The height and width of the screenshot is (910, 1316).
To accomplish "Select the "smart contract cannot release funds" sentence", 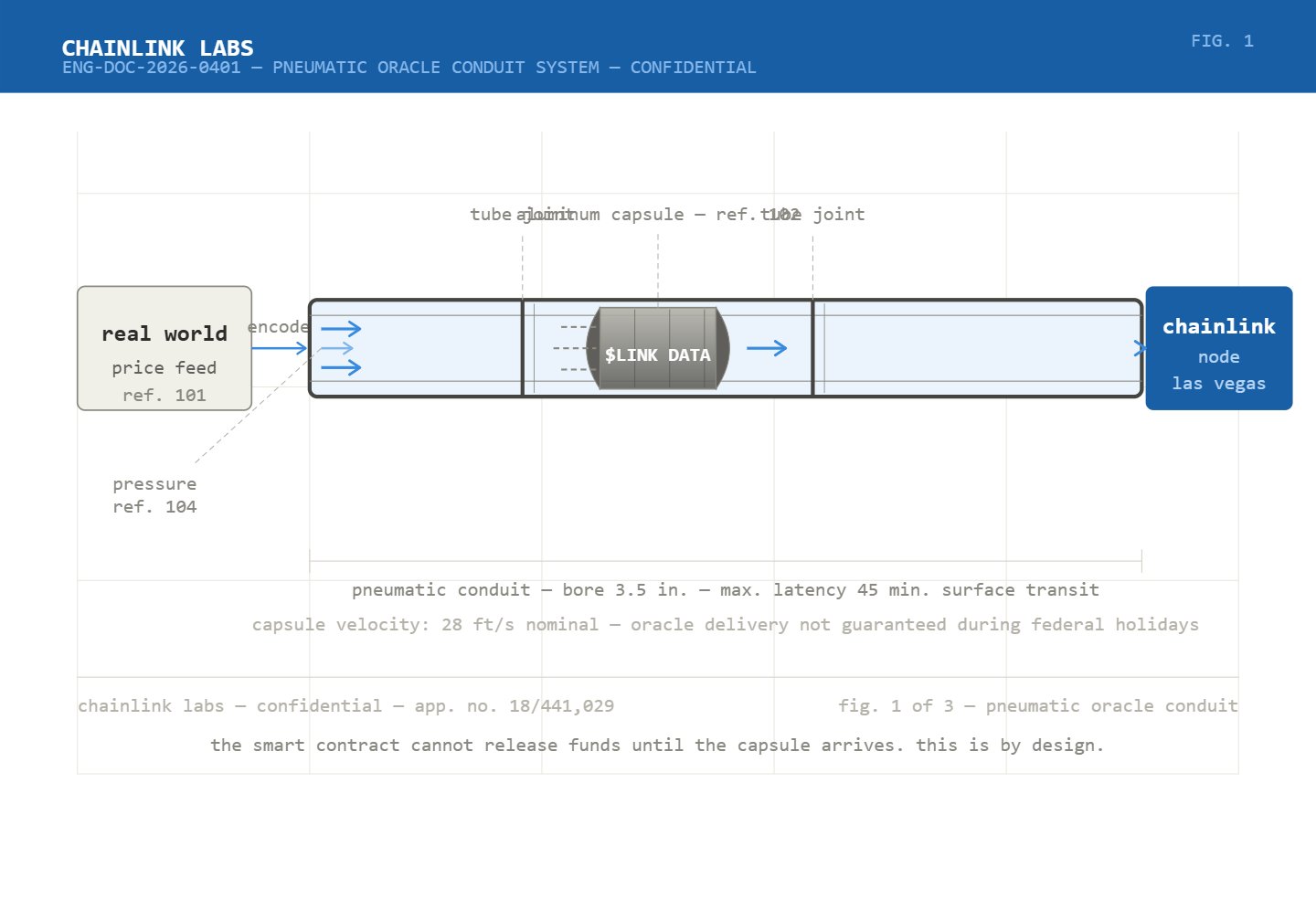I will click(x=658, y=745).
